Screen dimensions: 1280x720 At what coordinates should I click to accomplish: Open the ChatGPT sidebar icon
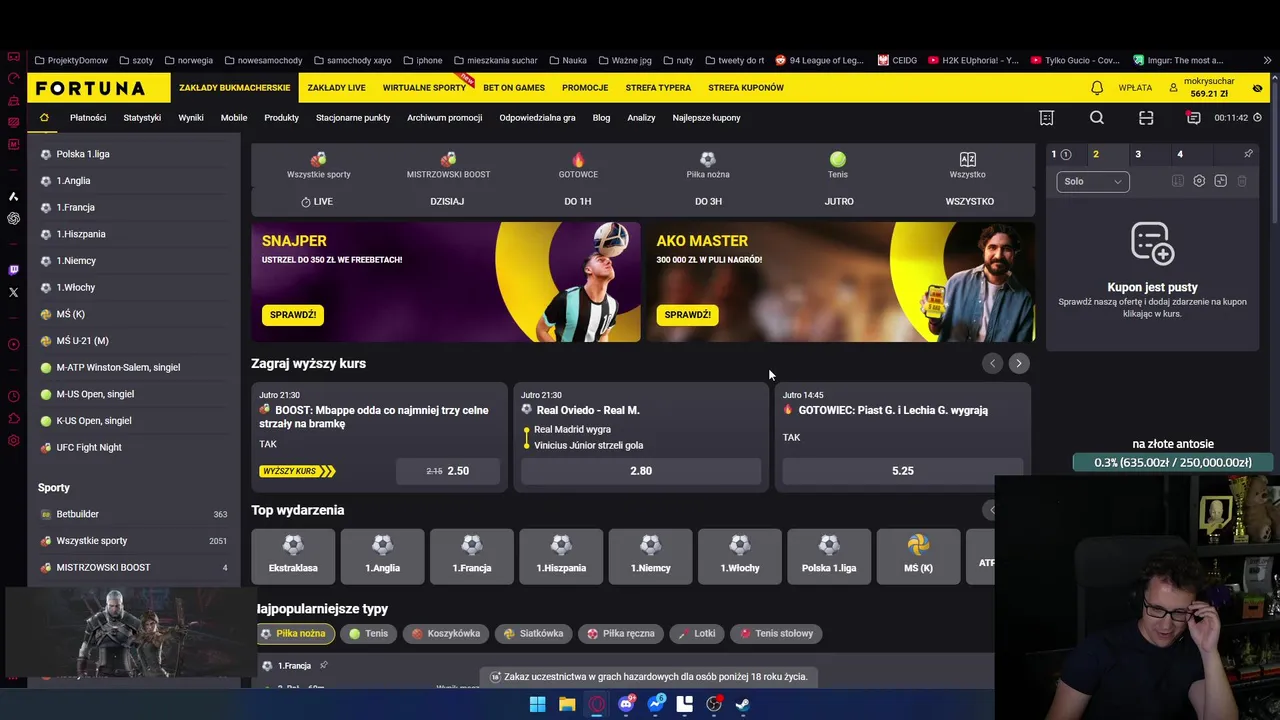pyautogui.click(x=13, y=218)
